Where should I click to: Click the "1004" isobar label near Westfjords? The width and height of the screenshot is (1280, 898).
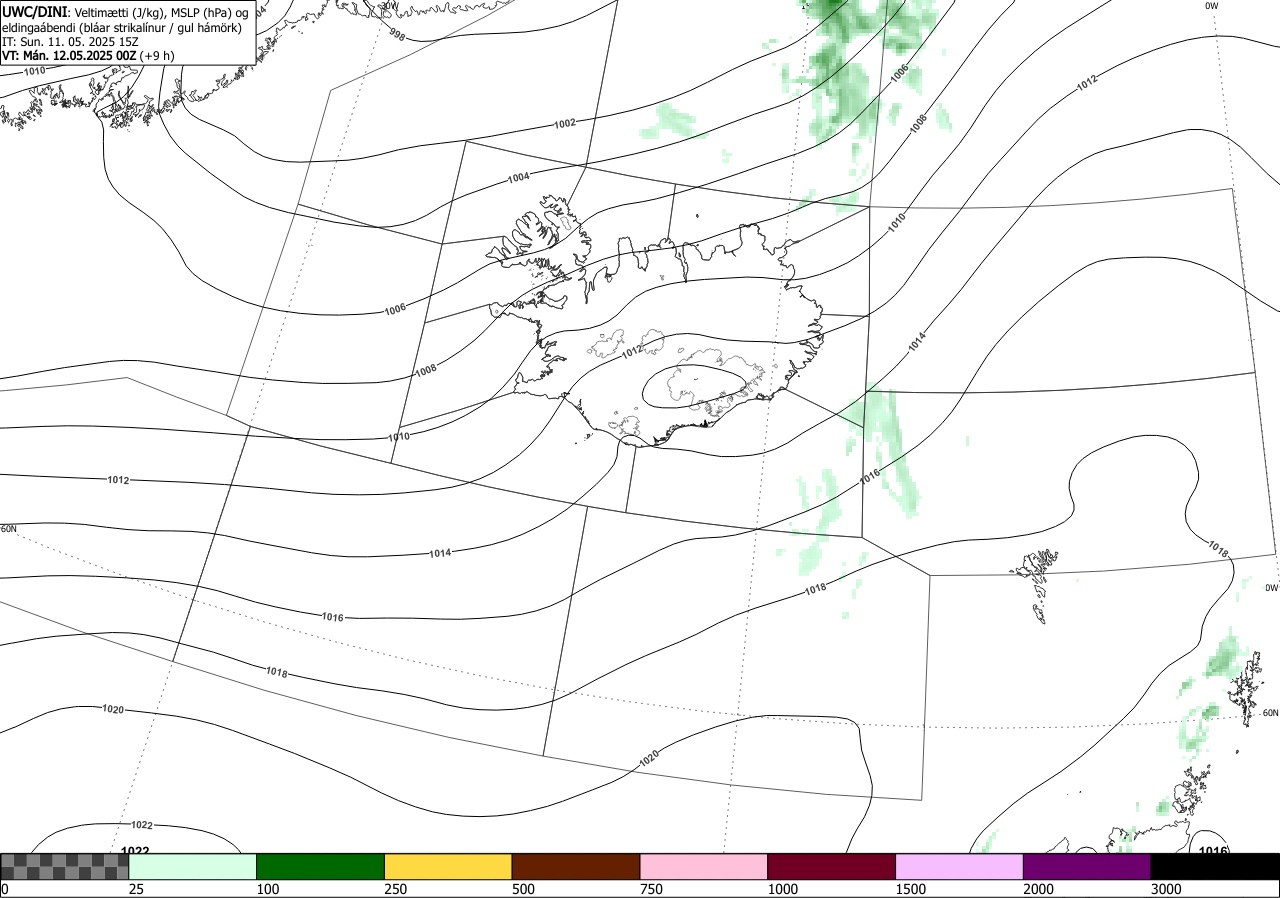coord(519,177)
